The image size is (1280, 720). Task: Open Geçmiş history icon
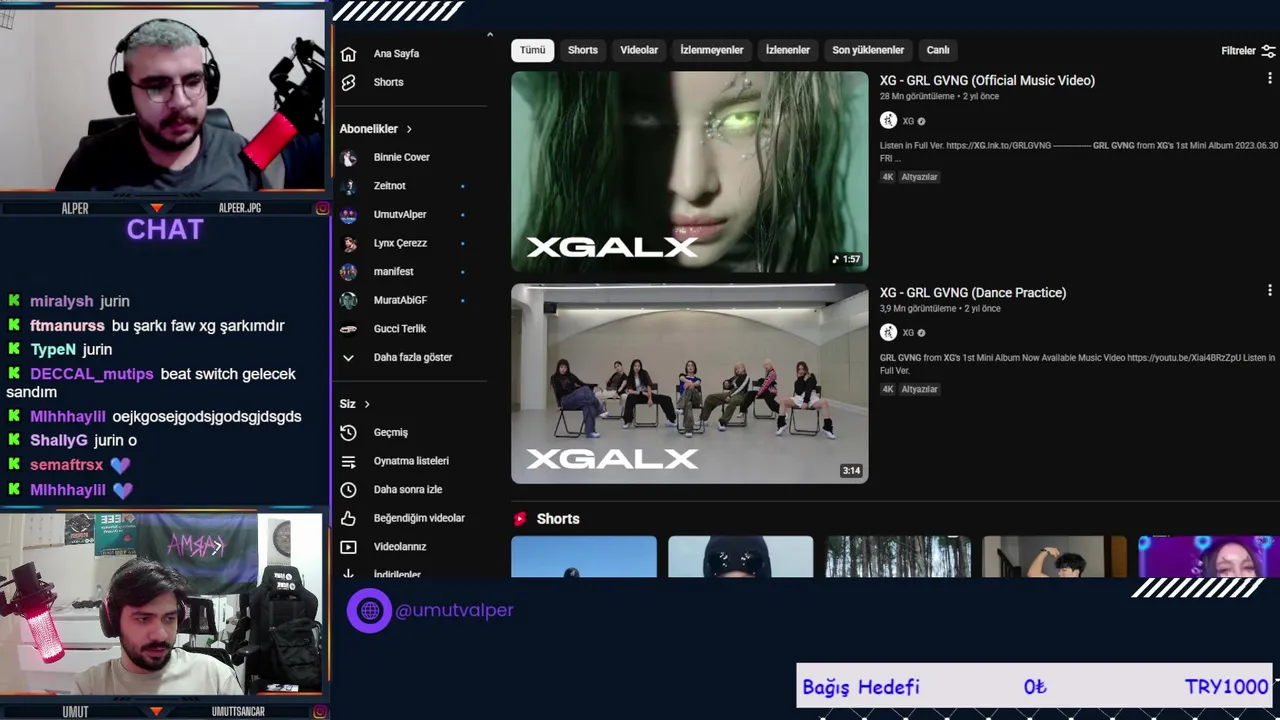pos(348,433)
